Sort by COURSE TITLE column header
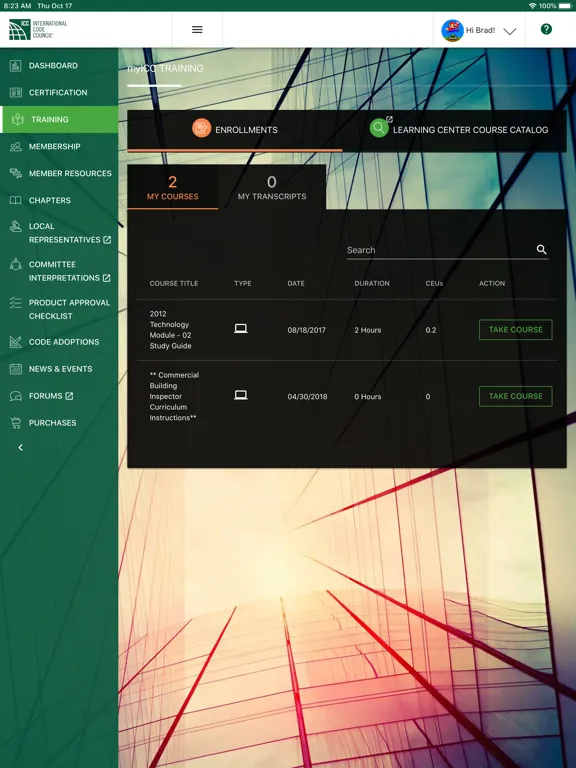The image size is (576, 768). click(x=174, y=284)
